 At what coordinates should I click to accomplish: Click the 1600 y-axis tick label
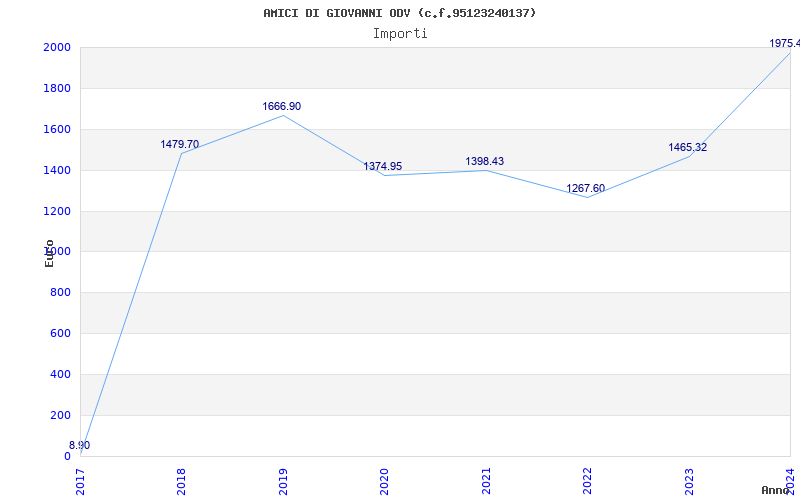pos(57,130)
